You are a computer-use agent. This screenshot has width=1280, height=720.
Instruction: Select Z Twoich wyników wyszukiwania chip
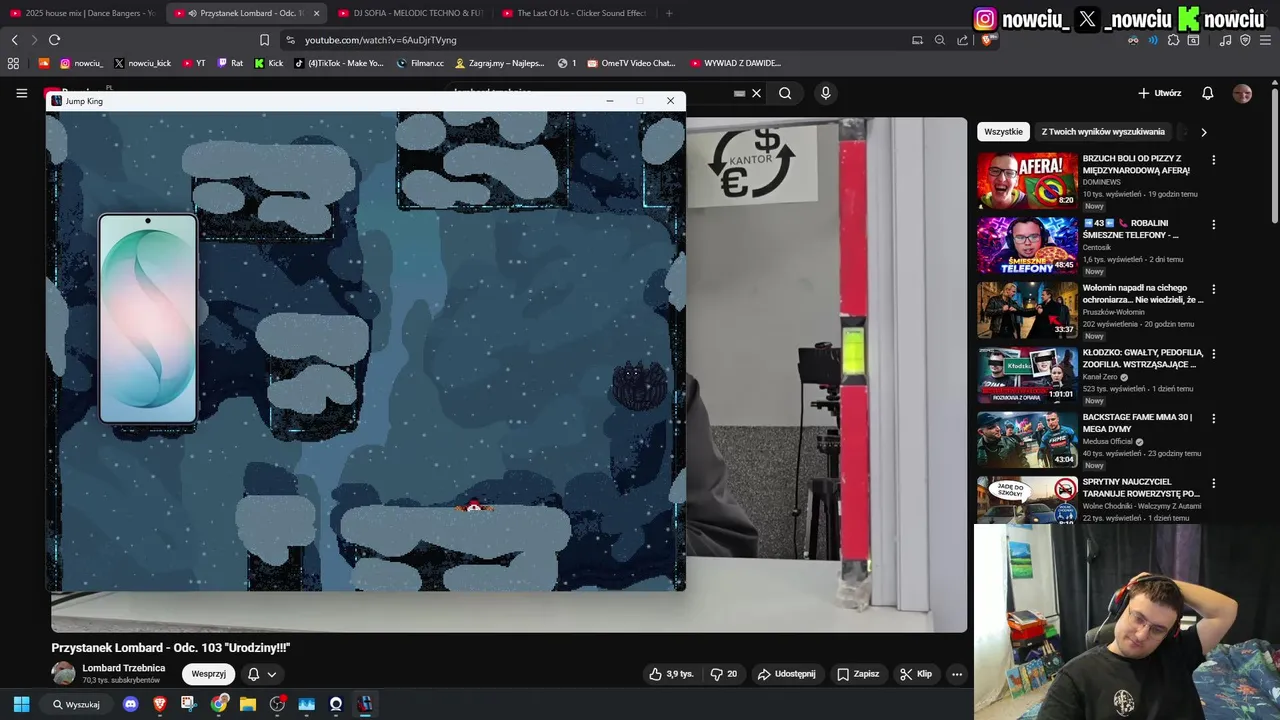point(1103,131)
